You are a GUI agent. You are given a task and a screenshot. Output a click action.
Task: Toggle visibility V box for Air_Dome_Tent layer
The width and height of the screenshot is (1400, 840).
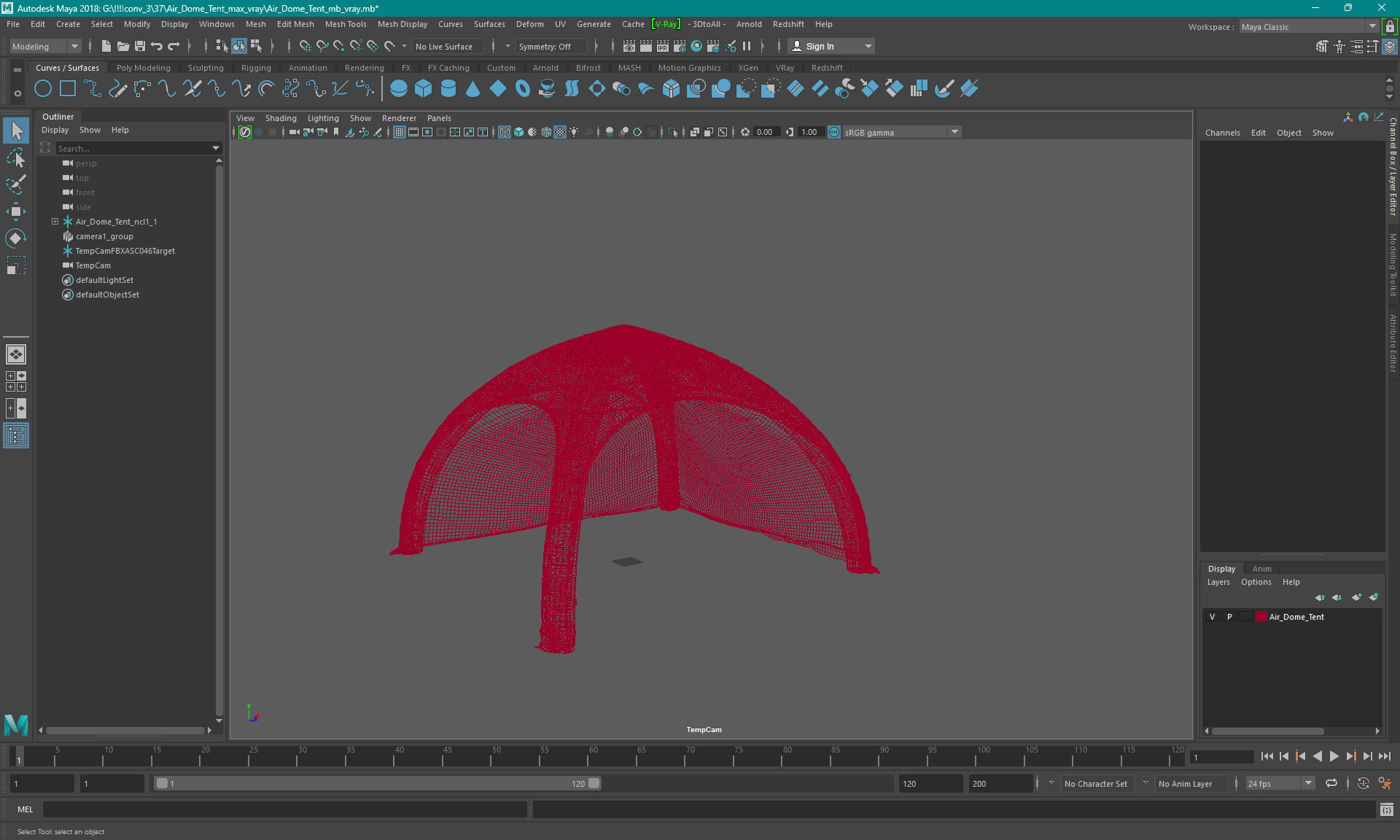(1213, 617)
